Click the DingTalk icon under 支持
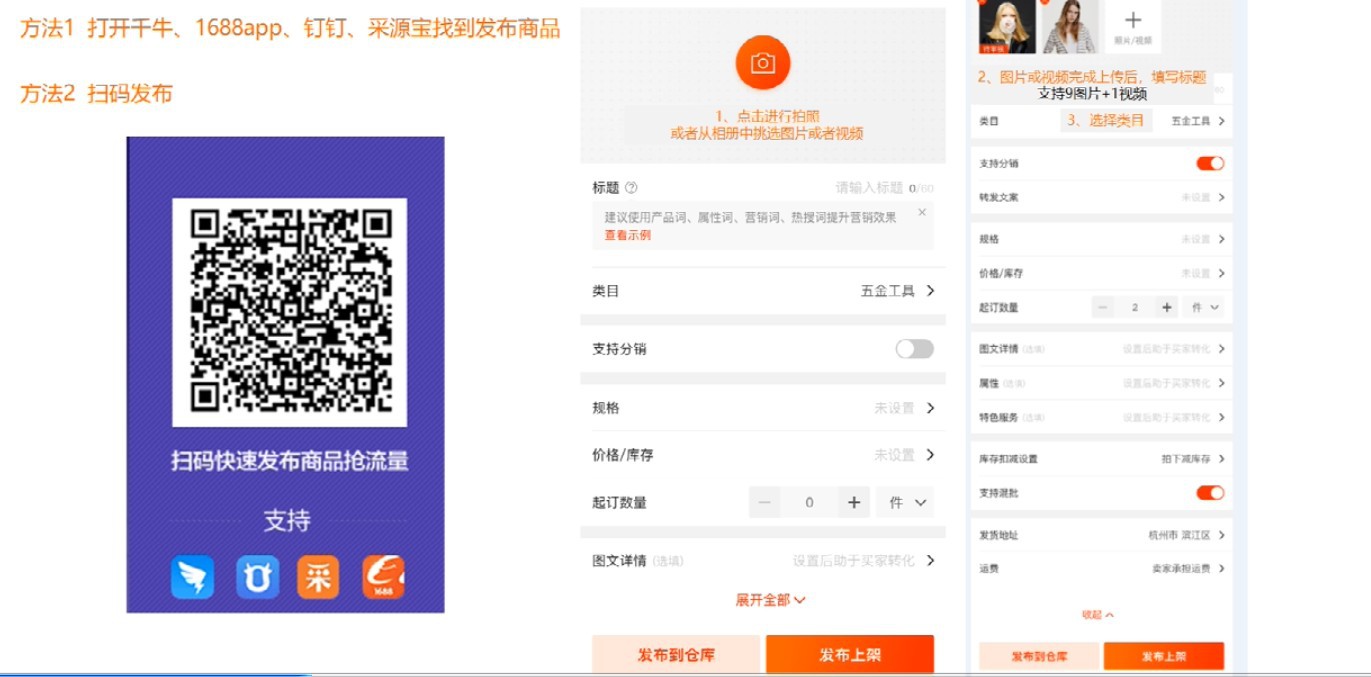This screenshot has width=1371, height=677. (192, 578)
